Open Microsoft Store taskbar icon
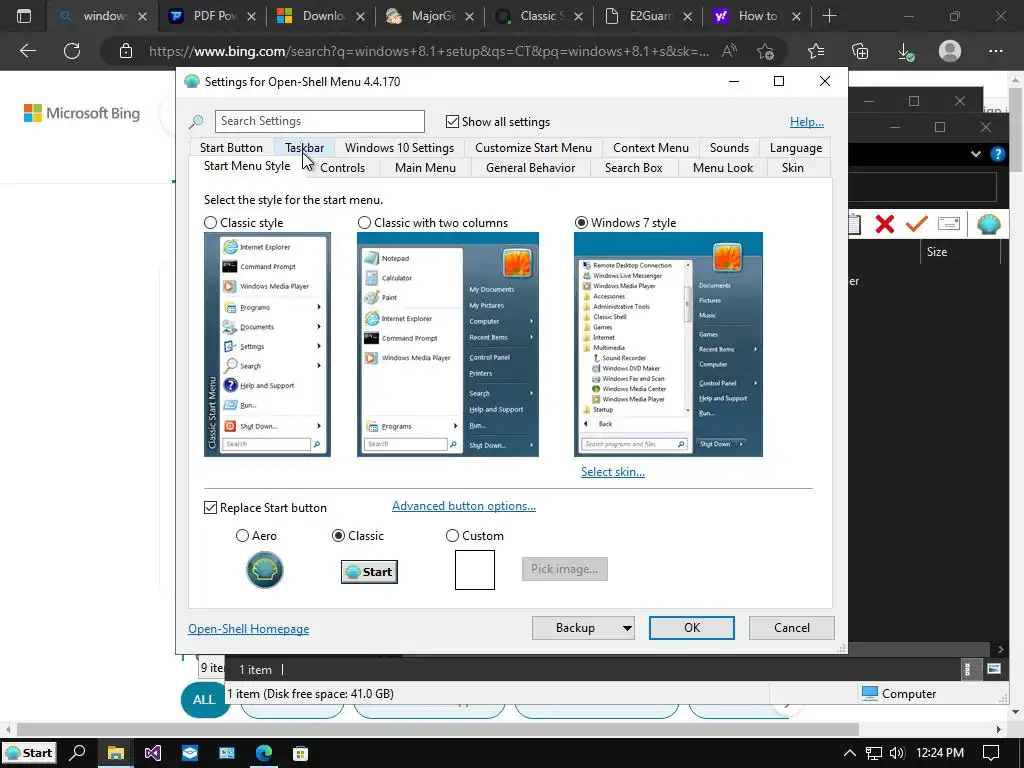 [x=300, y=753]
